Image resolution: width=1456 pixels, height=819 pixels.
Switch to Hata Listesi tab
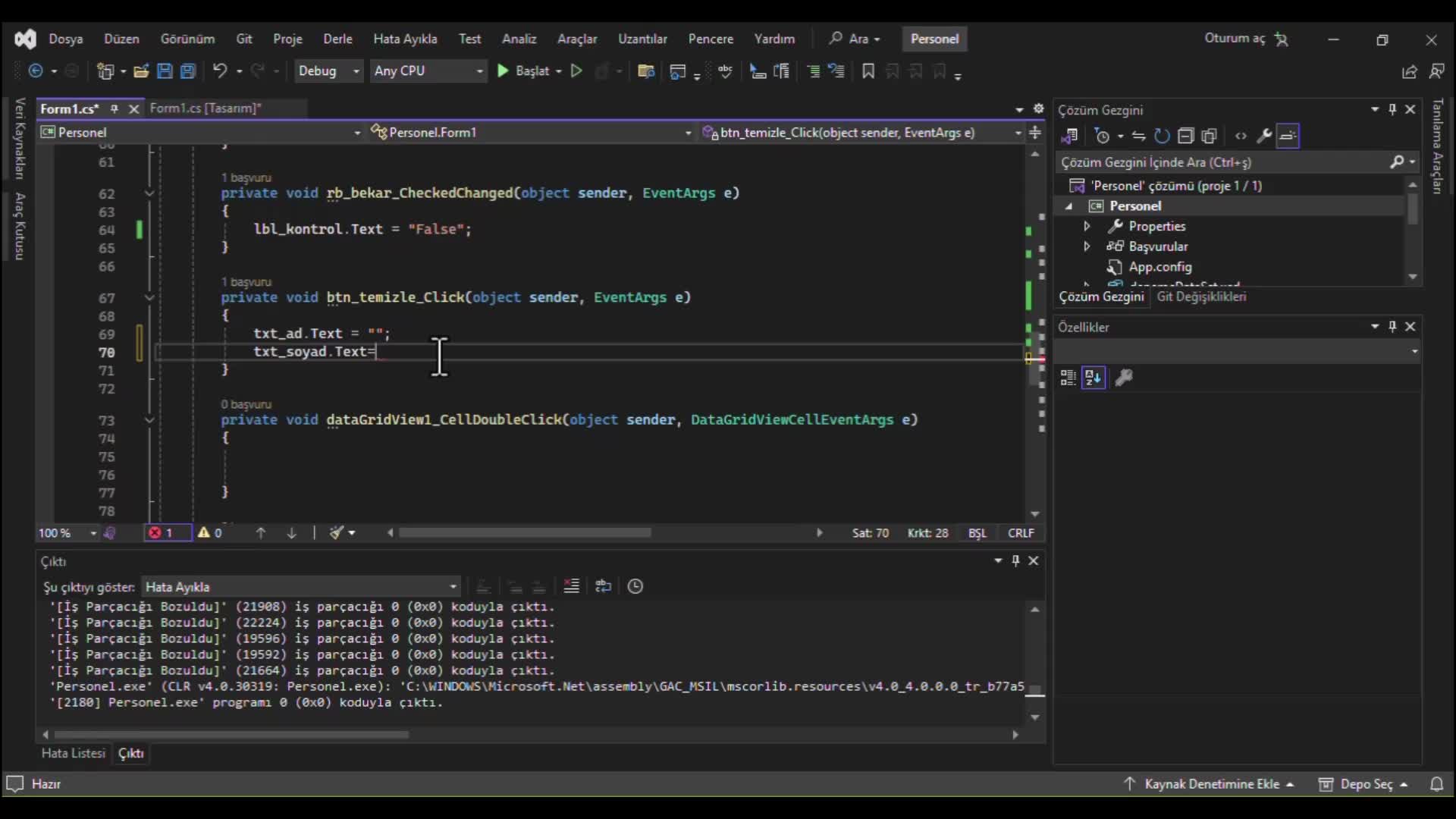(x=74, y=753)
